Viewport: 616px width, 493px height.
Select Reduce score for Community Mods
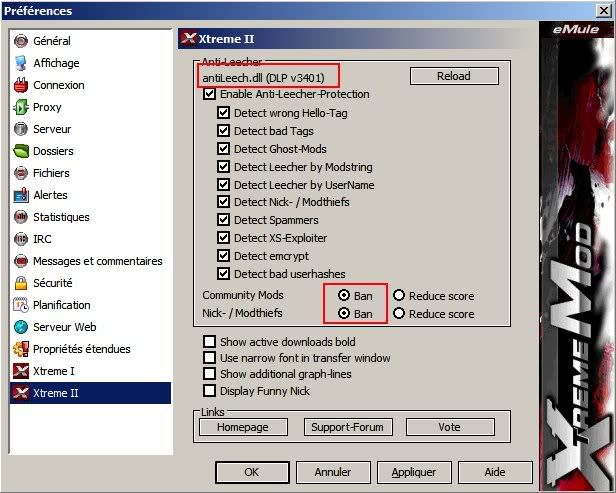coord(399,295)
